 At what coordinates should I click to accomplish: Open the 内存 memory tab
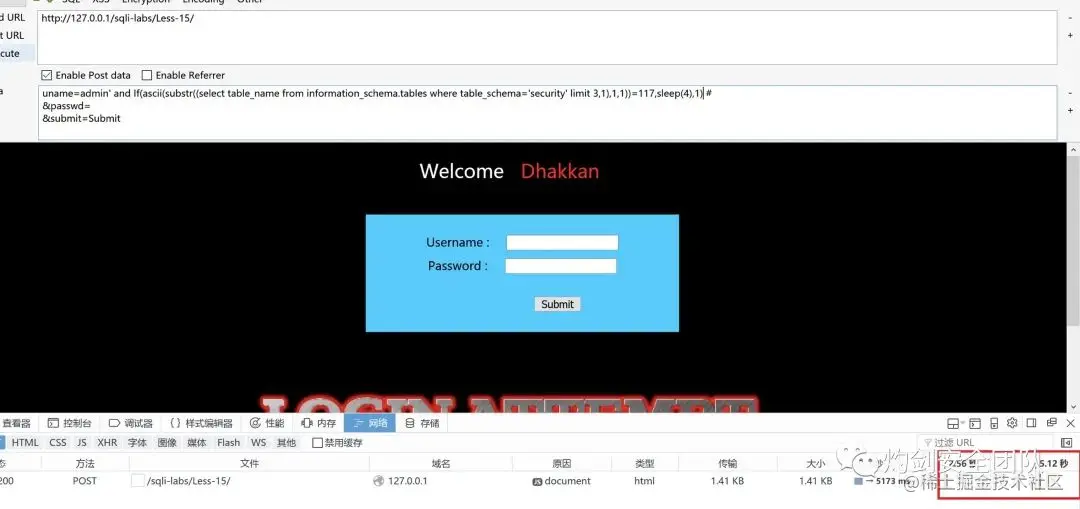coord(318,423)
